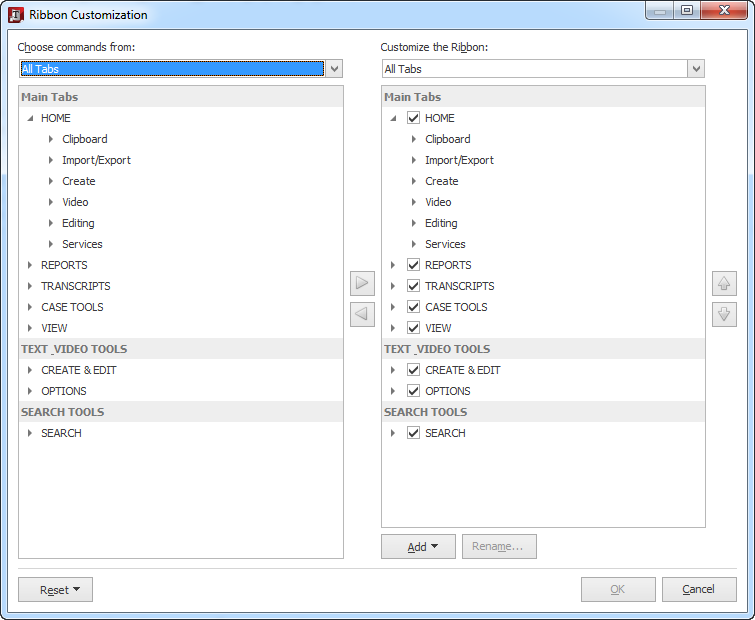Click the move down arrow button

click(724, 314)
